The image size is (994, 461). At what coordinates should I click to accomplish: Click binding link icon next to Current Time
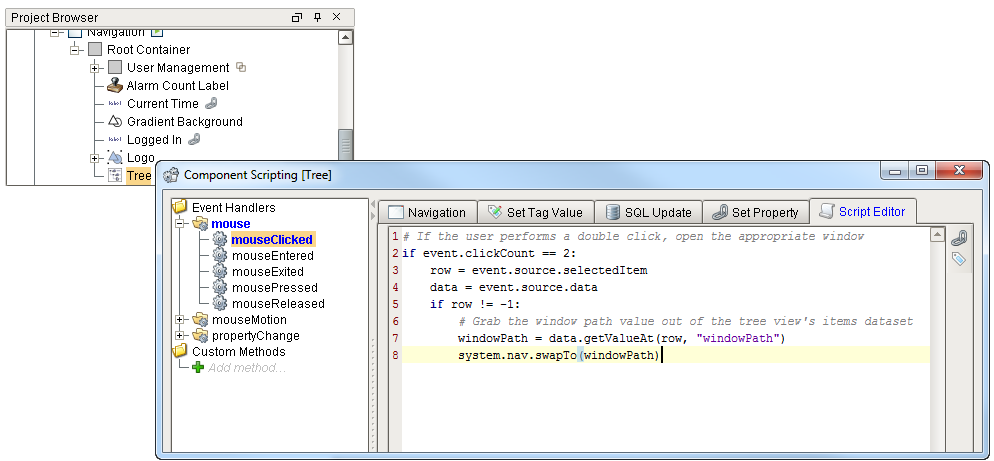[211, 104]
